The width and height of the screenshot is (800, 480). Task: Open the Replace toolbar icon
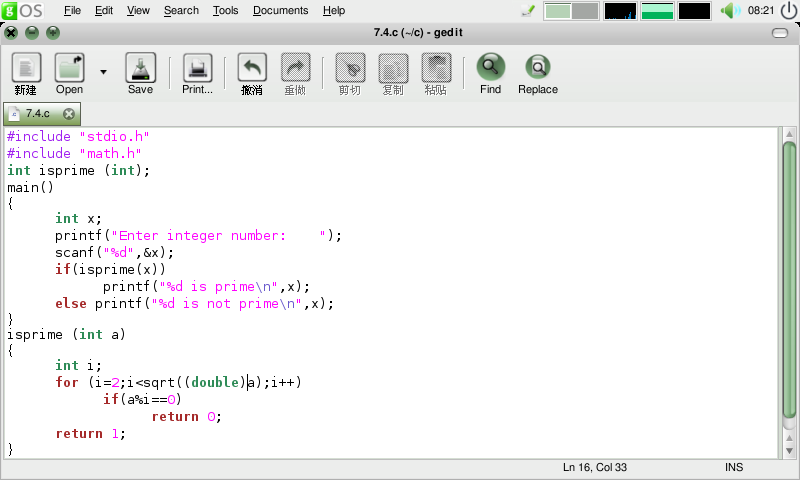point(538,67)
